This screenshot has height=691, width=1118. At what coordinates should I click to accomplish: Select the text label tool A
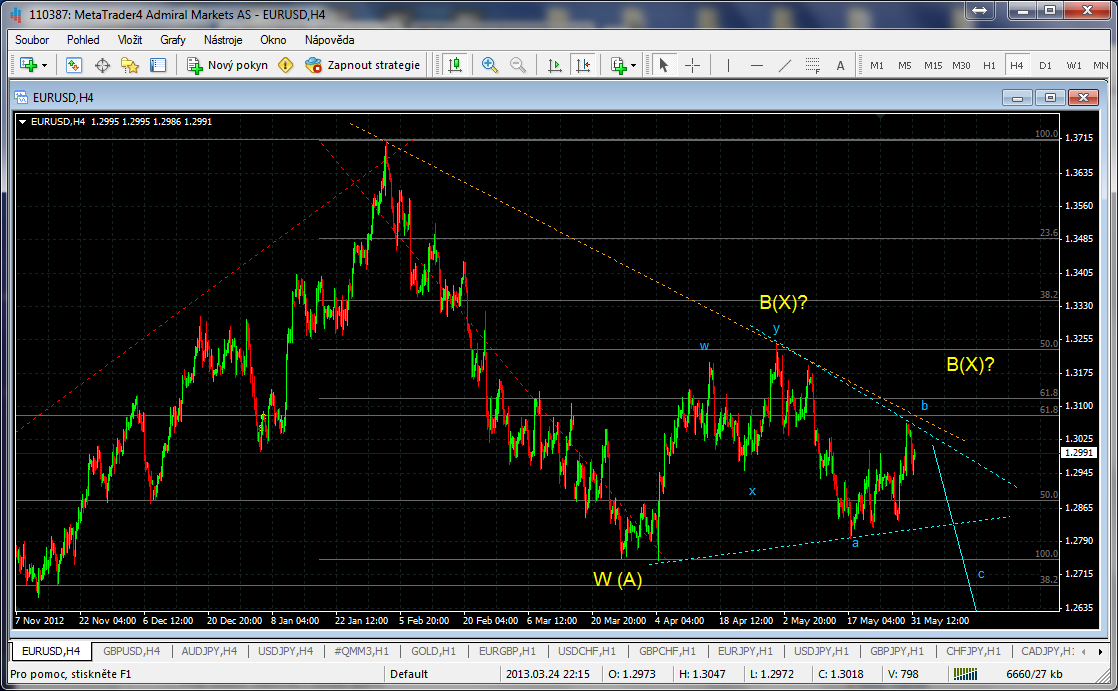coord(840,65)
